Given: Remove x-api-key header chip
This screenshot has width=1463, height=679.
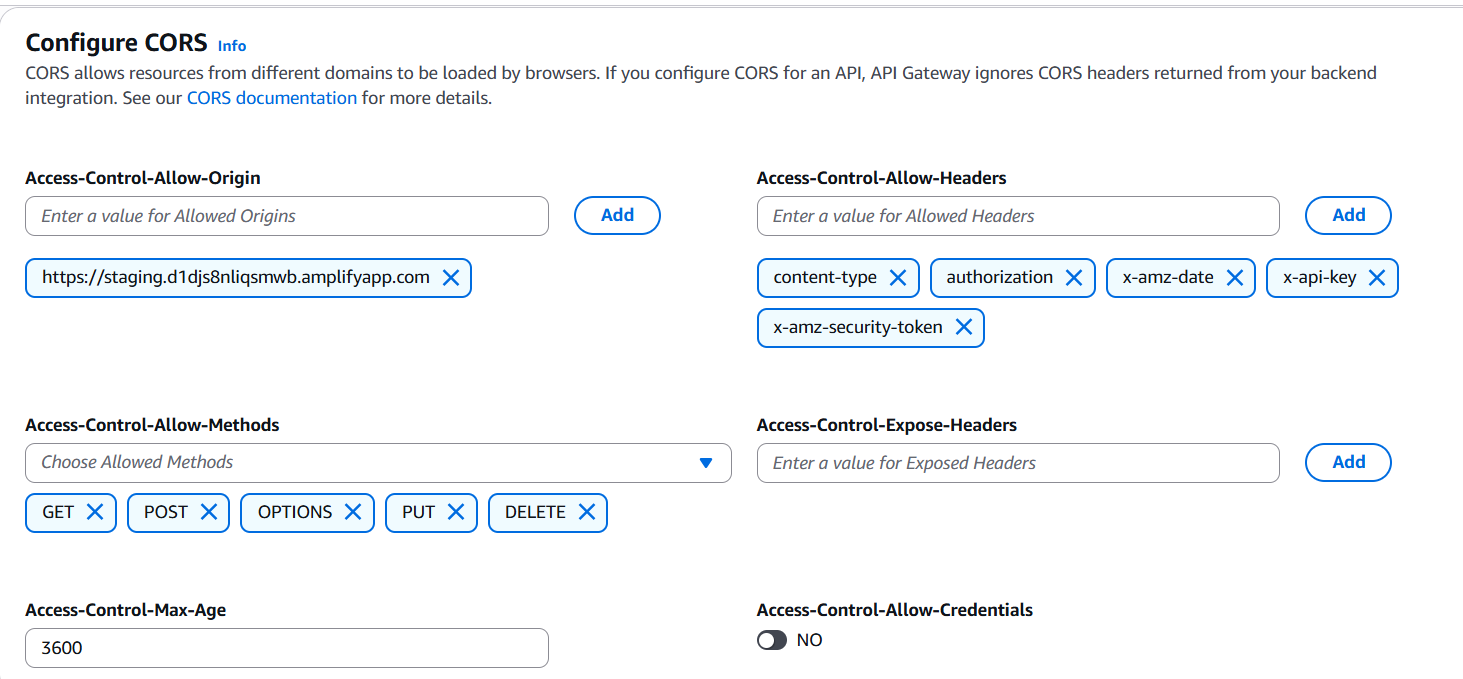Looking at the screenshot, I should (x=1377, y=278).
